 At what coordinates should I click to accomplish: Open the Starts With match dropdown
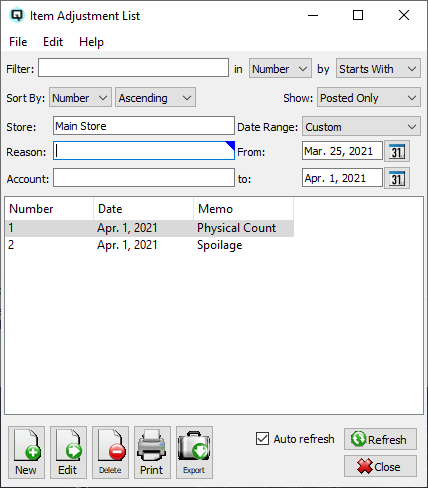coord(378,69)
